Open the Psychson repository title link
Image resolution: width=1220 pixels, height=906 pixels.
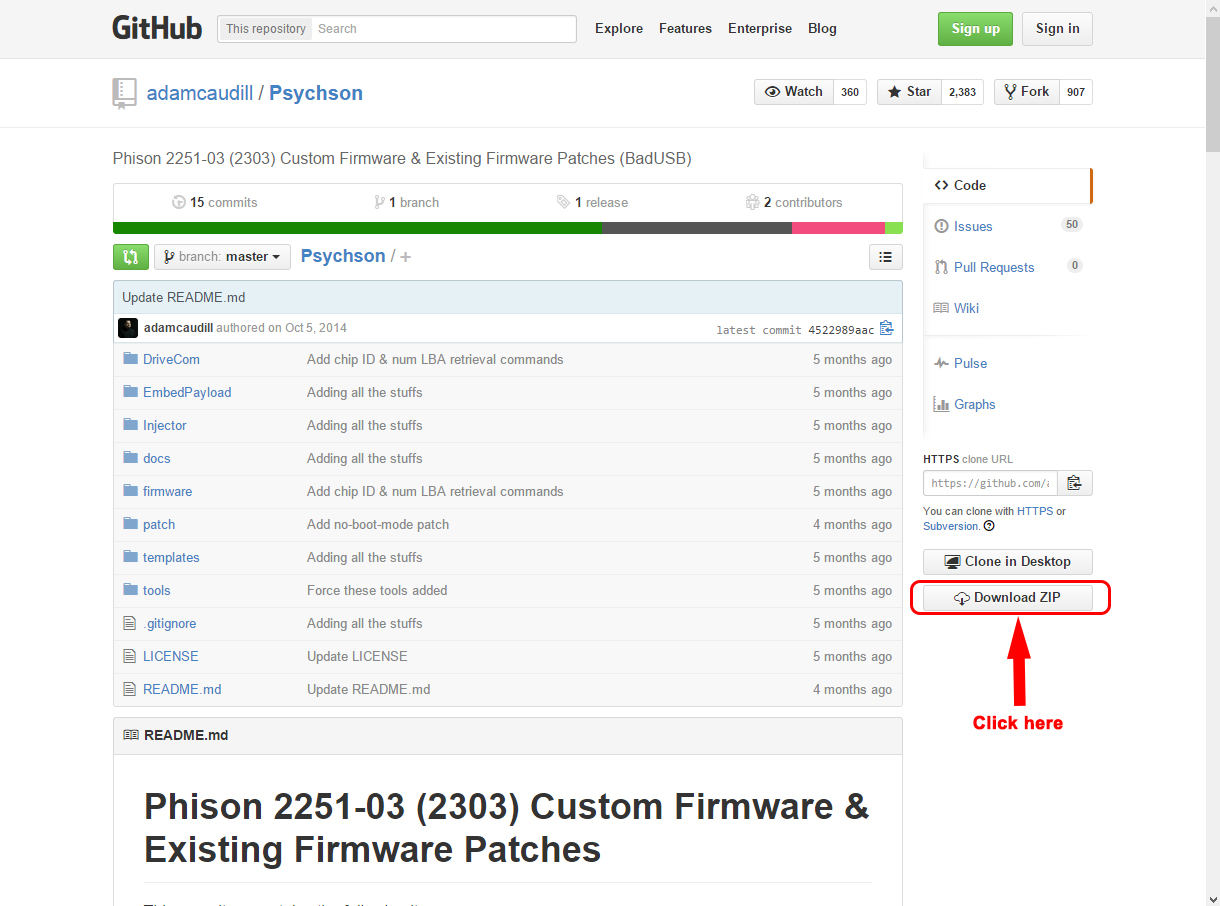tap(316, 93)
